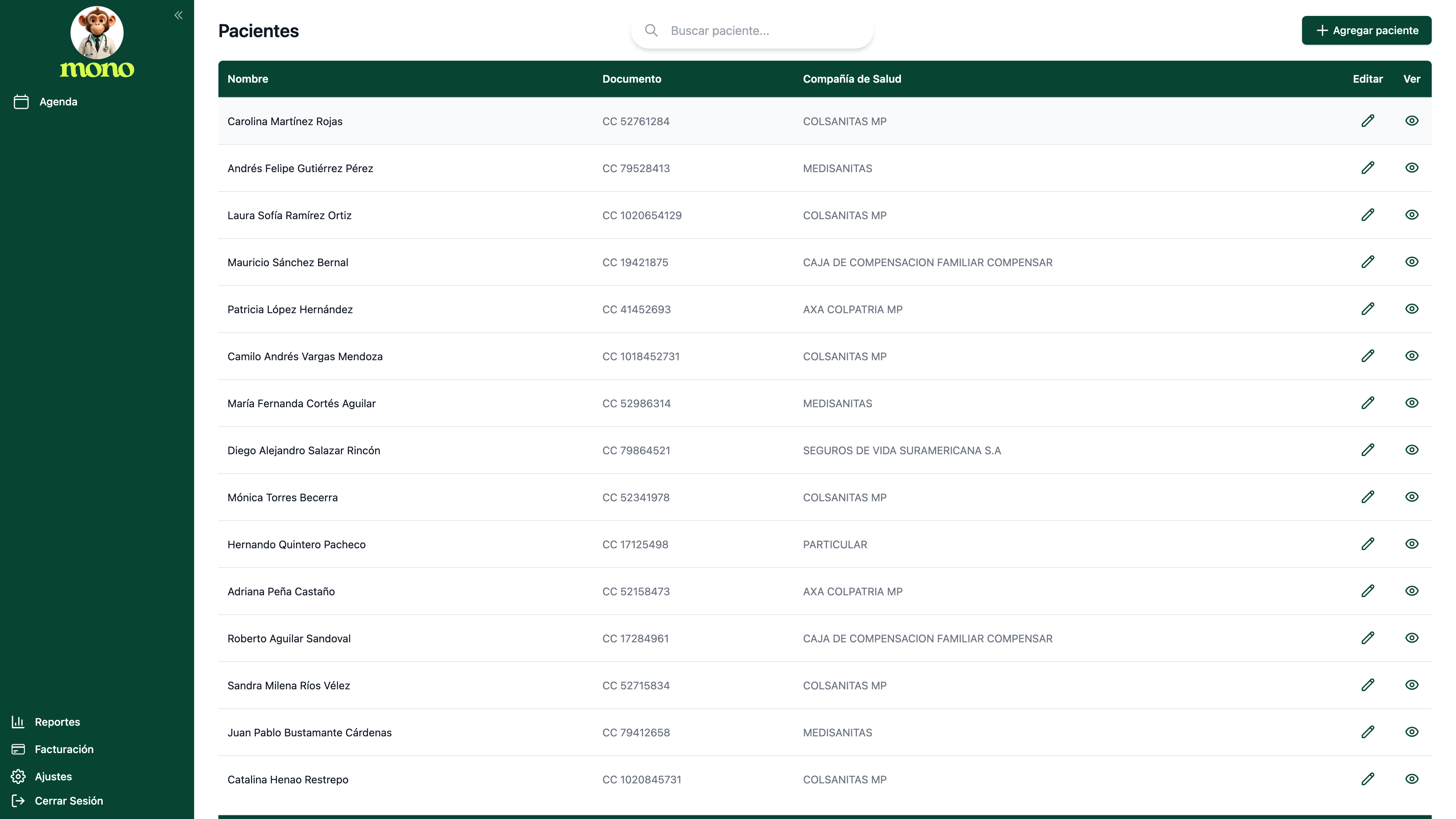
Task: Click the Nombre column header
Action: click(248, 79)
